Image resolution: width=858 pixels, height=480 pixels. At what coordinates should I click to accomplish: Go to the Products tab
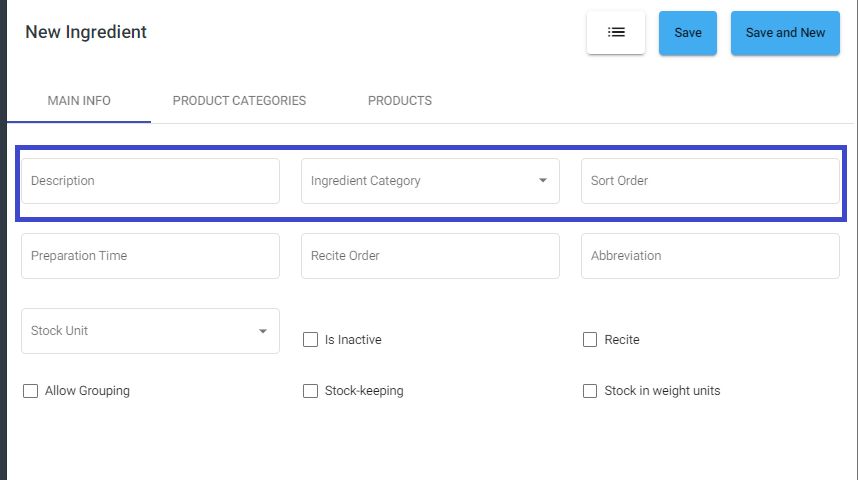pos(399,101)
